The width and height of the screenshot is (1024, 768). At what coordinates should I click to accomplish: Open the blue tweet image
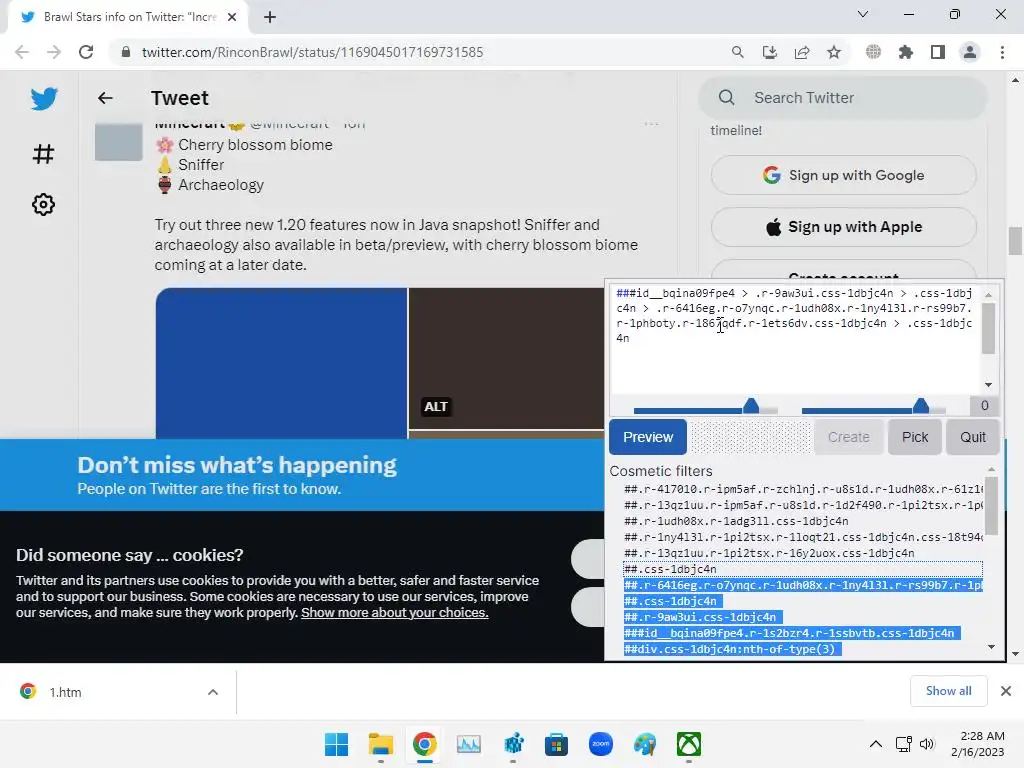[281, 363]
